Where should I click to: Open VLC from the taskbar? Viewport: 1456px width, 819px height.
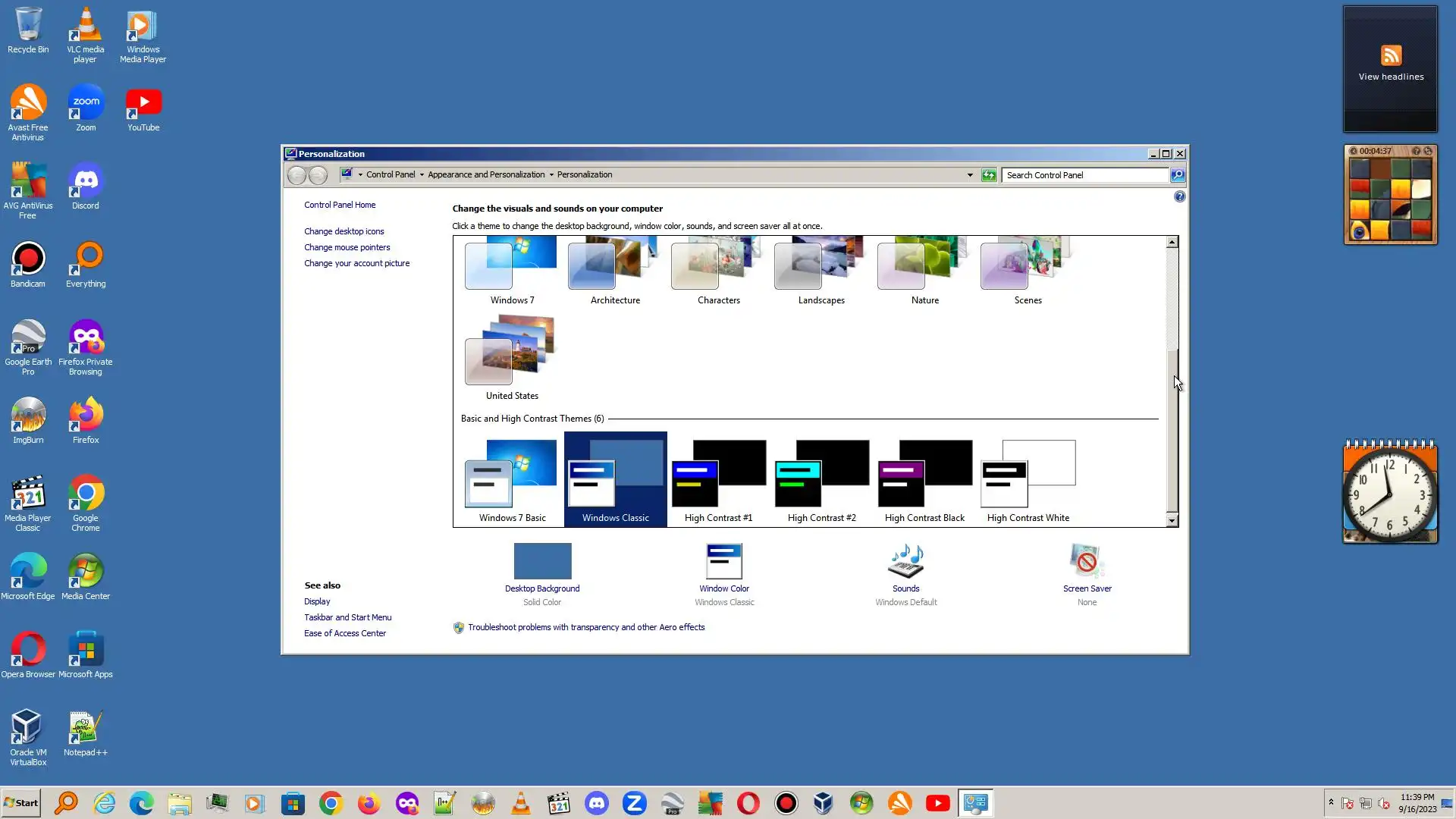(x=521, y=803)
